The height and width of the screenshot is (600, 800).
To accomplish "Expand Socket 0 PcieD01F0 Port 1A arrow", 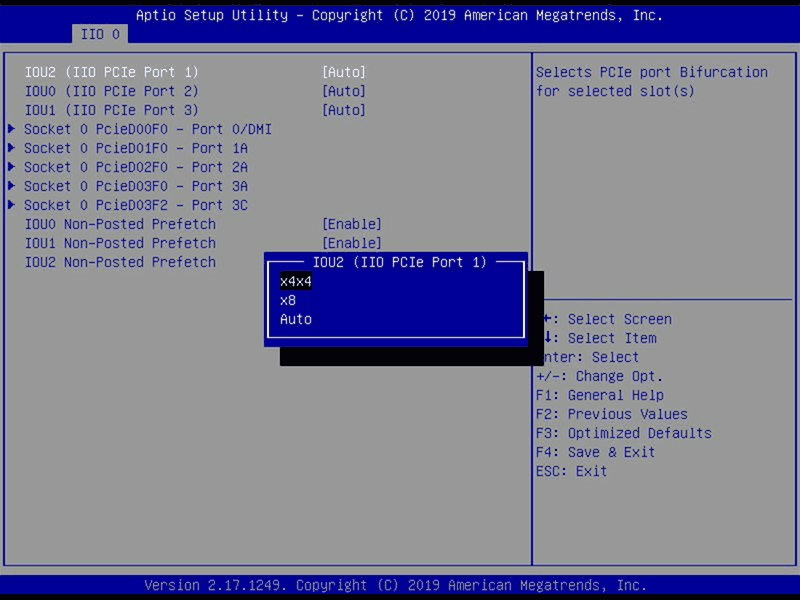I will 12,148.
